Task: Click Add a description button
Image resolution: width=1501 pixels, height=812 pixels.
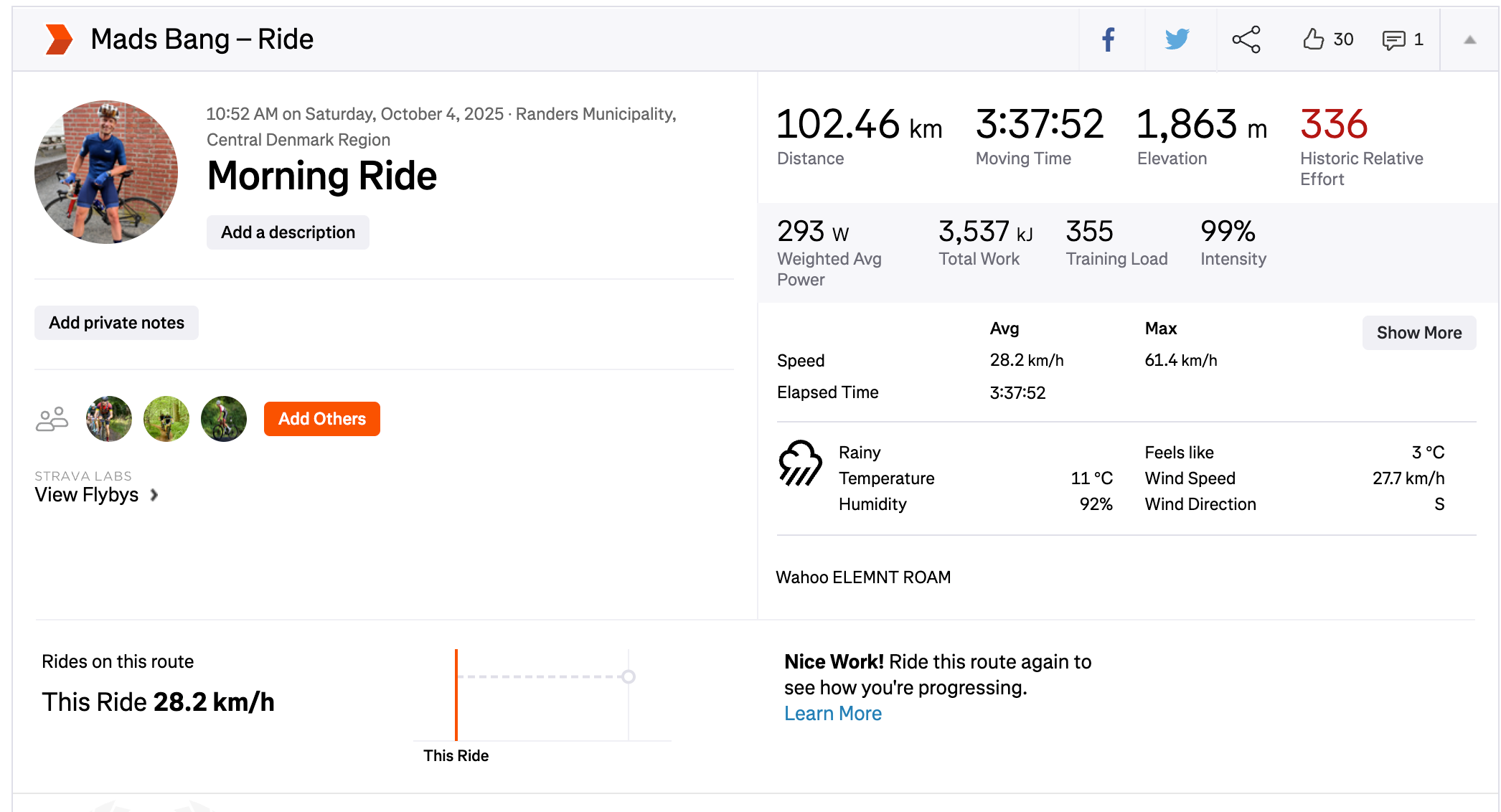Action: 288,232
